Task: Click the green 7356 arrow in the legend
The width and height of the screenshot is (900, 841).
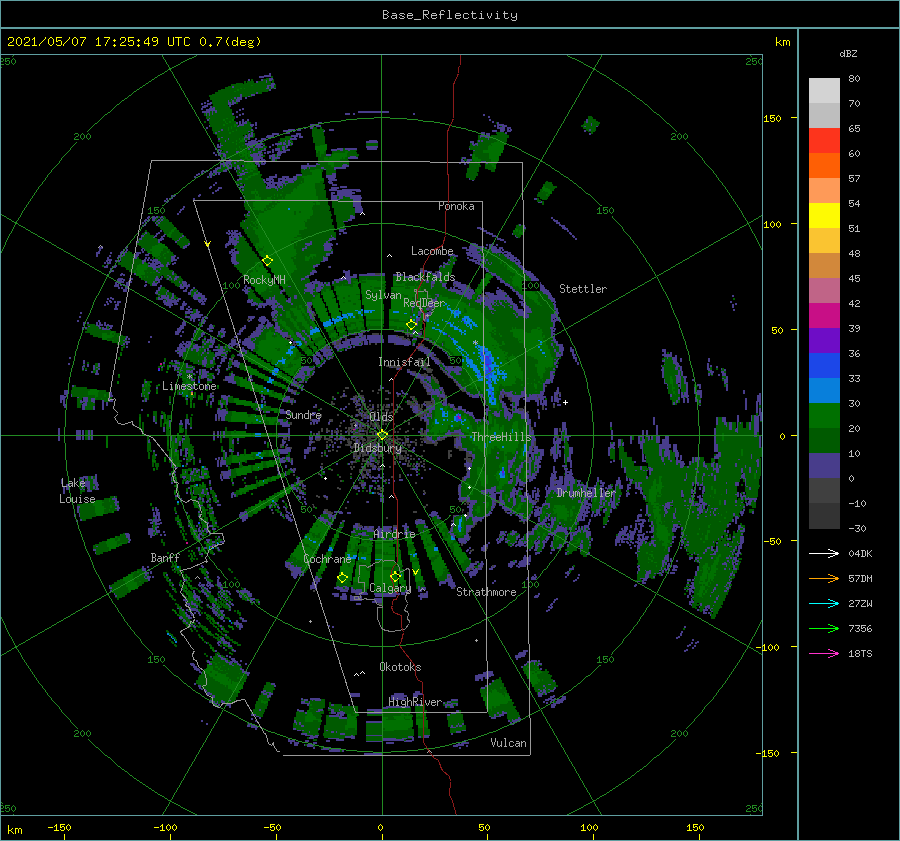Action: tap(824, 629)
